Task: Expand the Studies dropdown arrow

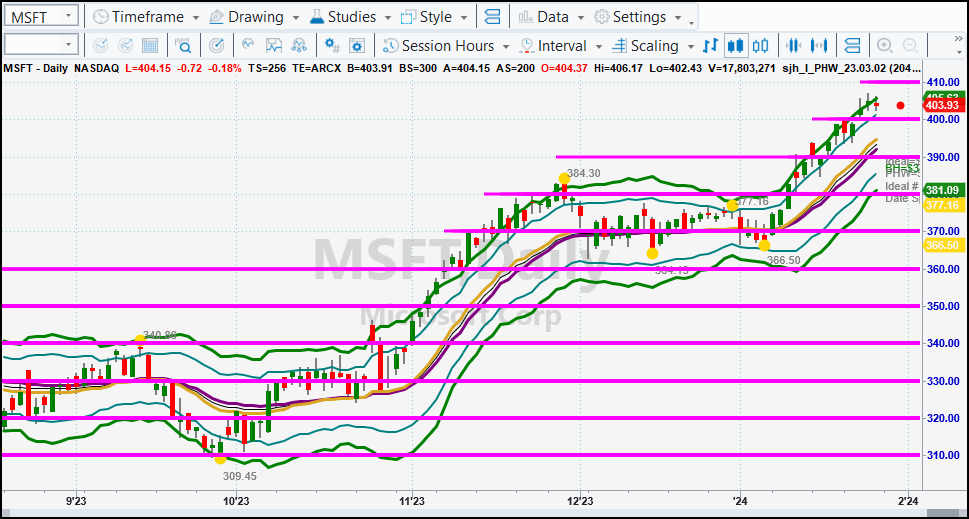Action: point(387,17)
